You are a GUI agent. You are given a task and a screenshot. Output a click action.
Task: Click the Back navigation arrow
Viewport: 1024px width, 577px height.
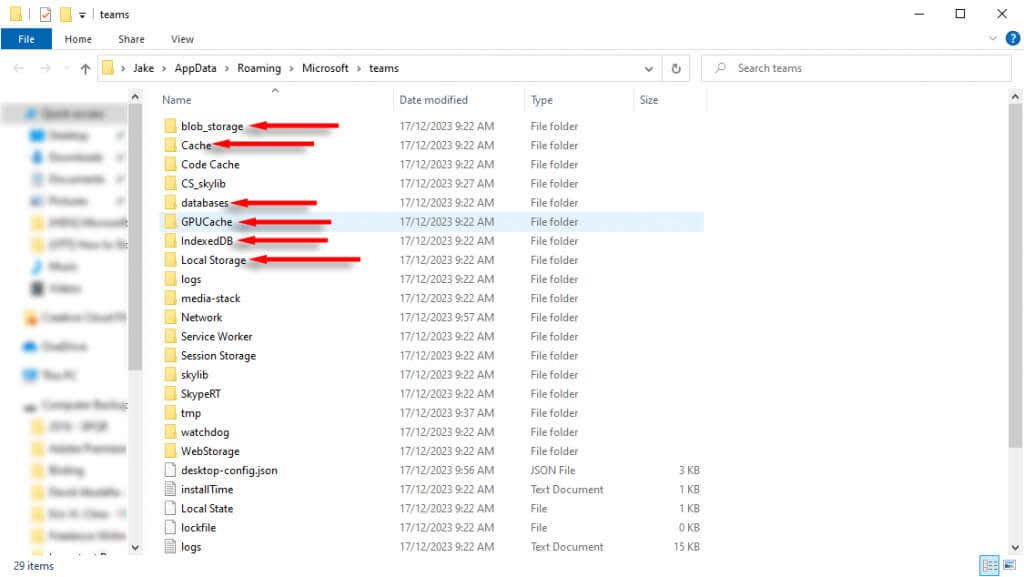(19, 69)
